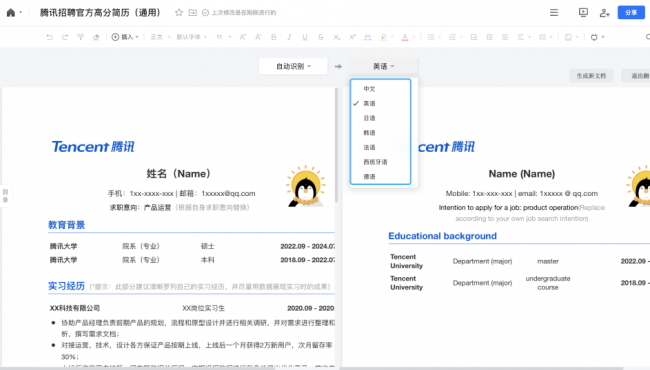Toggle bold formatting
This screenshot has height=370, width=650.
pyautogui.click(x=274, y=37)
